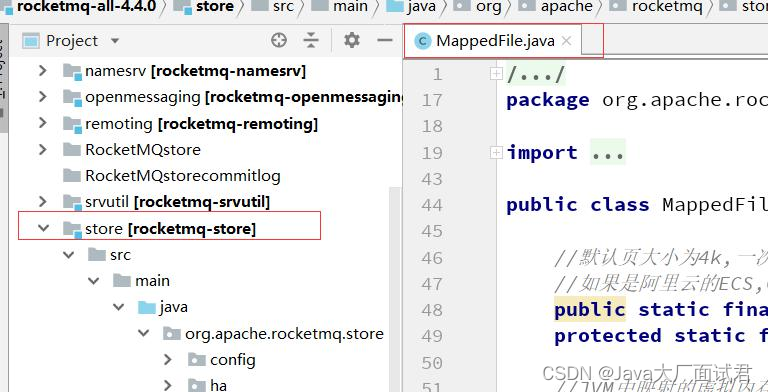Expand the RocketMQstore folder

43,149
